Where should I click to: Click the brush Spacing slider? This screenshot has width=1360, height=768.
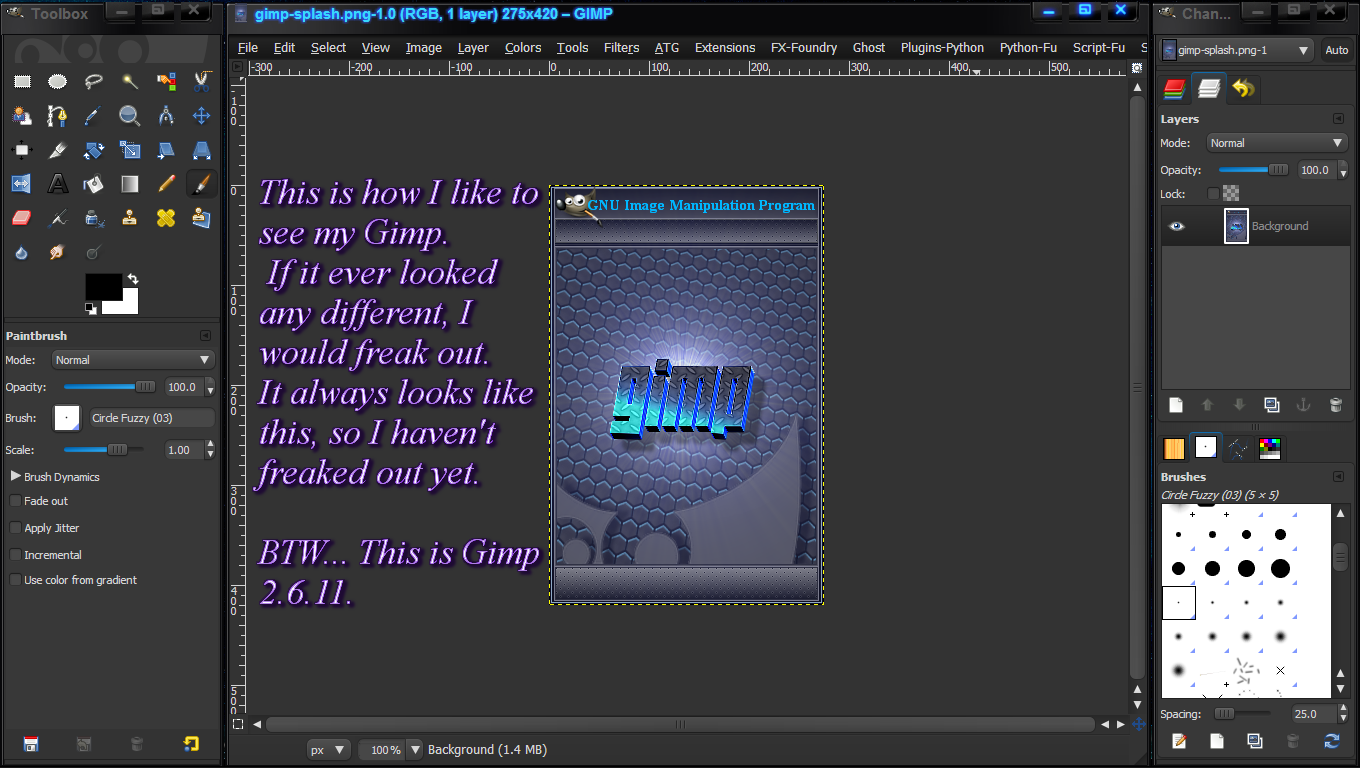tap(1242, 714)
